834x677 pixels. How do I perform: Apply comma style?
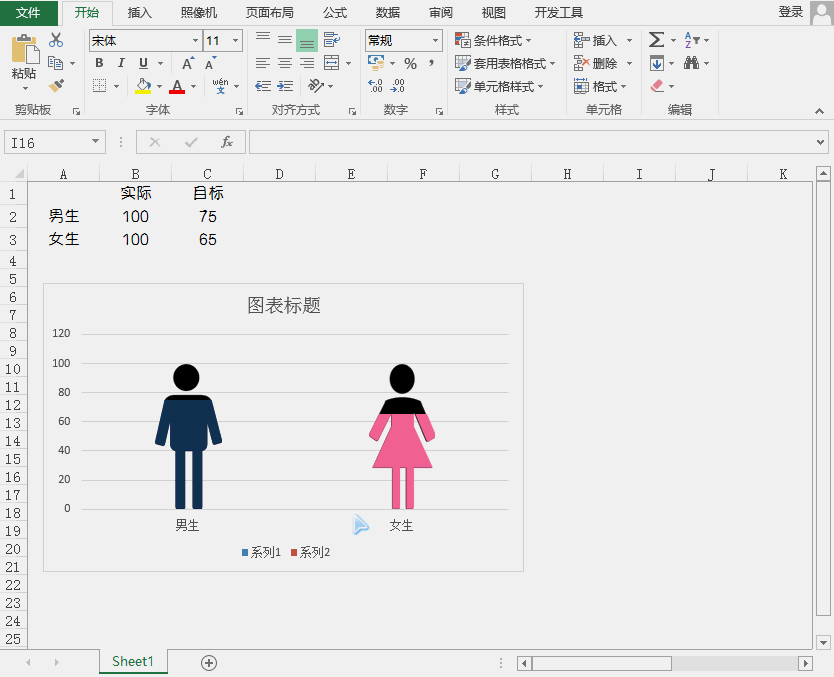click(431, 63)
